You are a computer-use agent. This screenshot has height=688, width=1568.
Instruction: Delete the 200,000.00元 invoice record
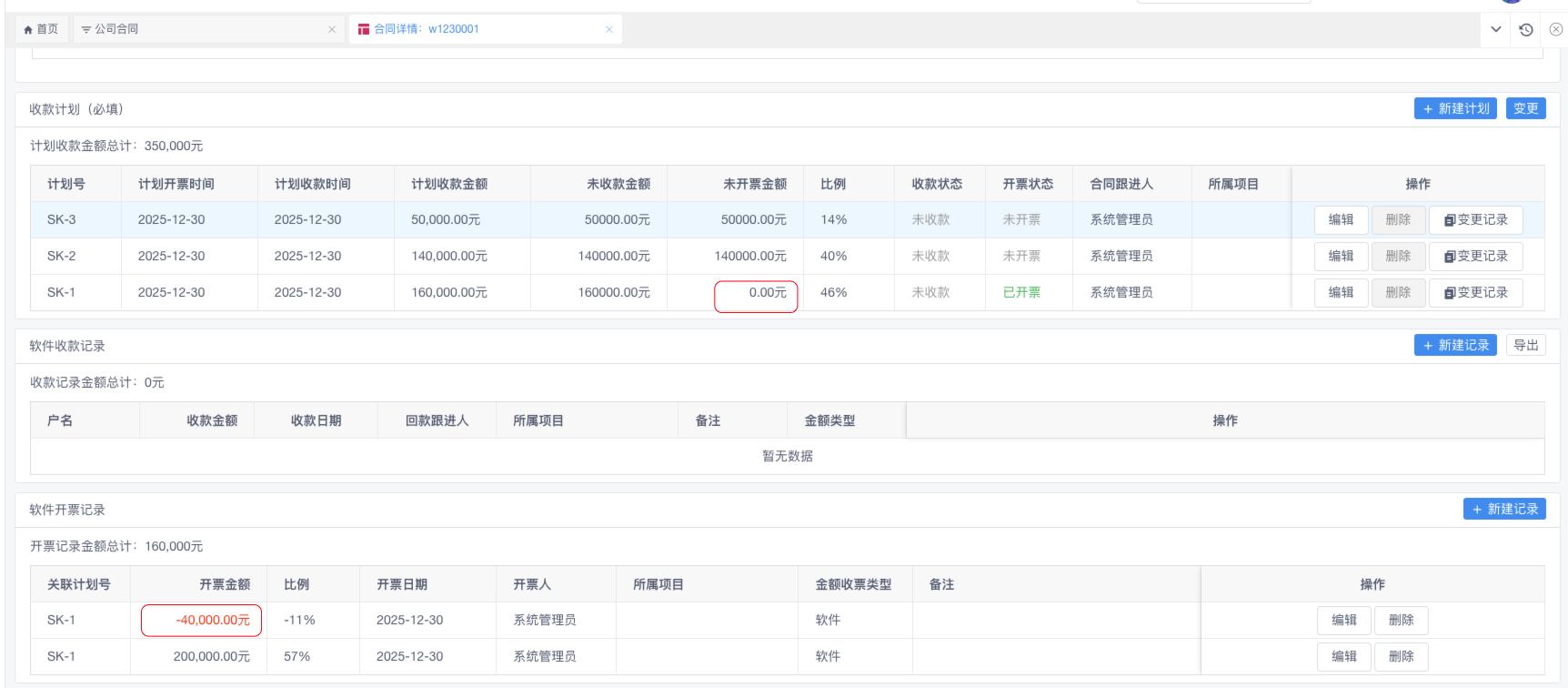(1401, 656)
